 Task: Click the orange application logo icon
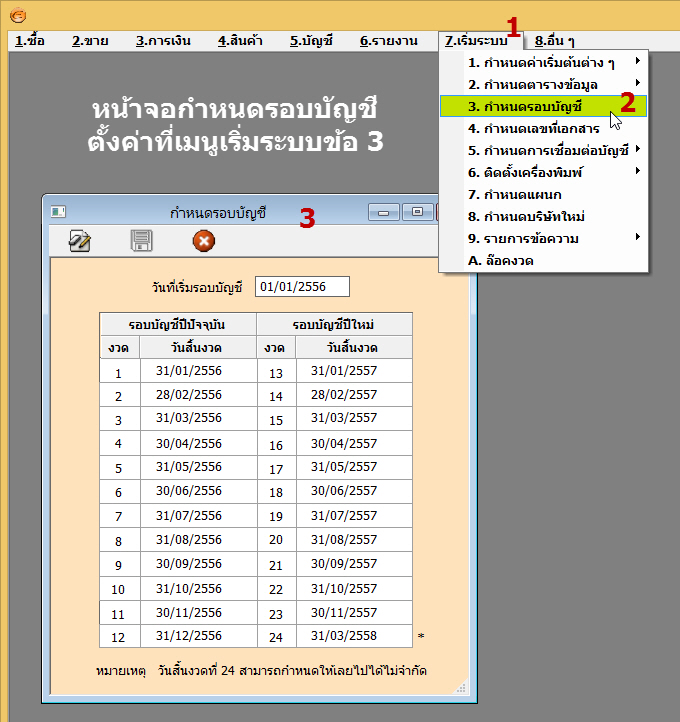pos(18,16)
